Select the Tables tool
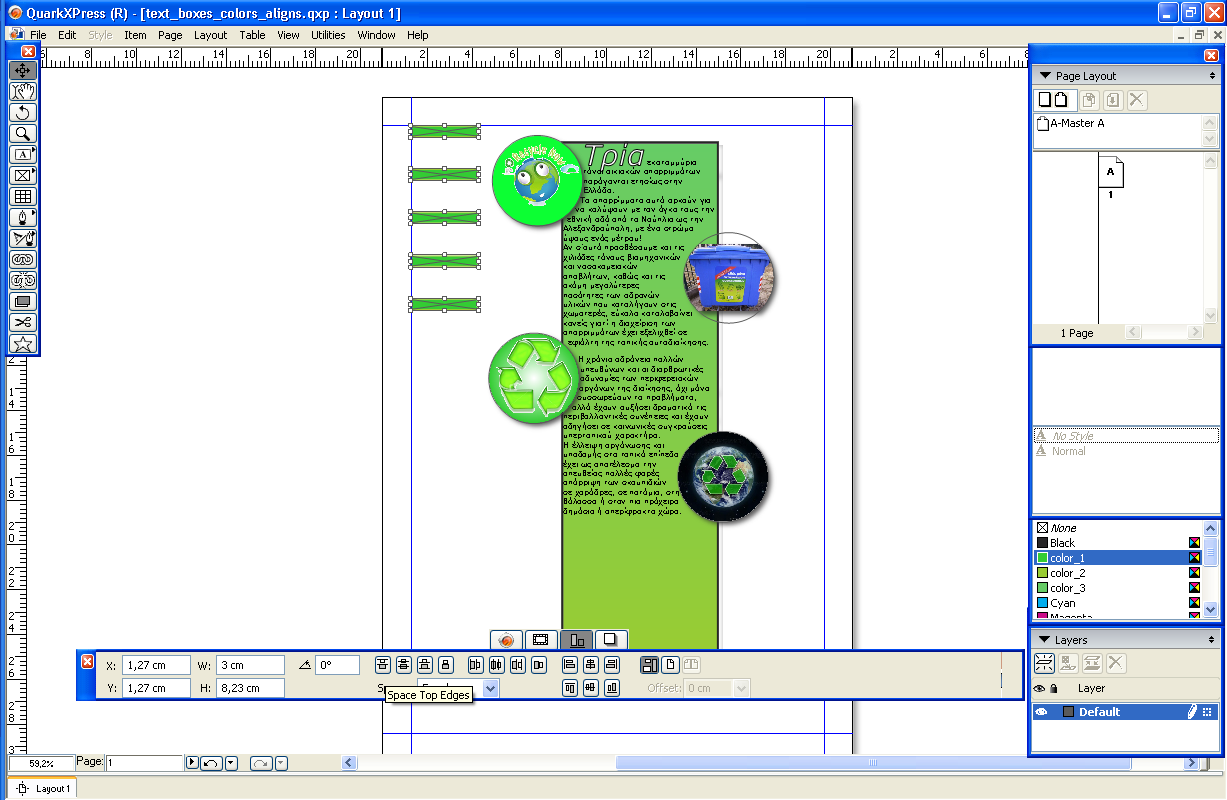 click(x=23, y=196)
